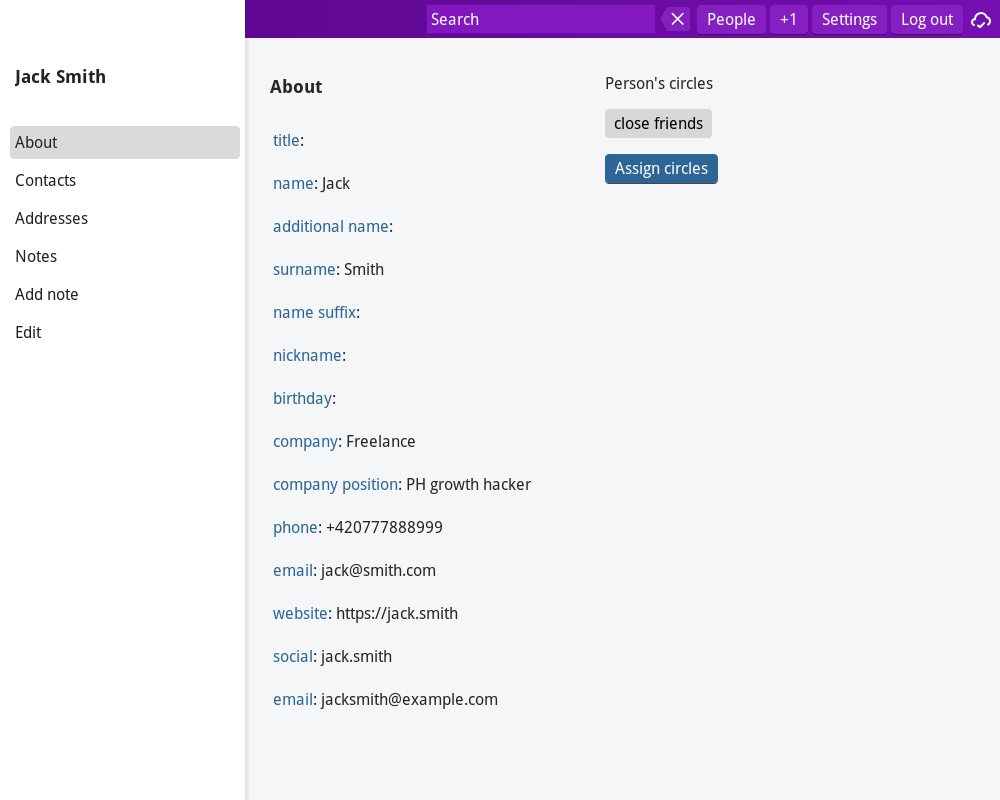Screen dimensions: 1000x800
Task: Click the close friends circle tag
Action: [x=658, y=124]
